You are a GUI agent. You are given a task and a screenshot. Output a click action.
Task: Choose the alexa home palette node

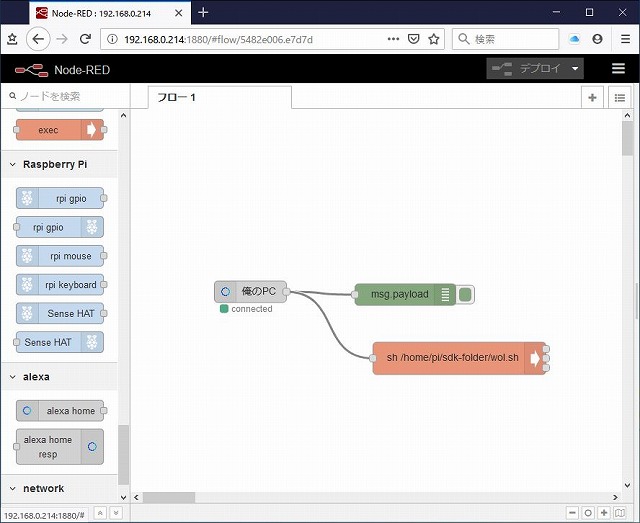point(60,411)
